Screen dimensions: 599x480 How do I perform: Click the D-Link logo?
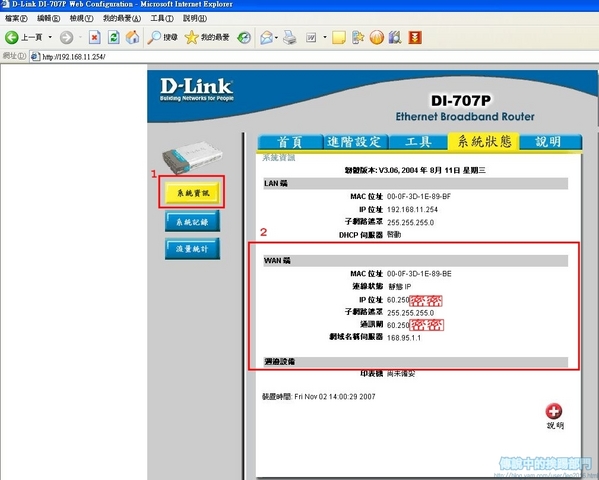(x=196, y=89)
